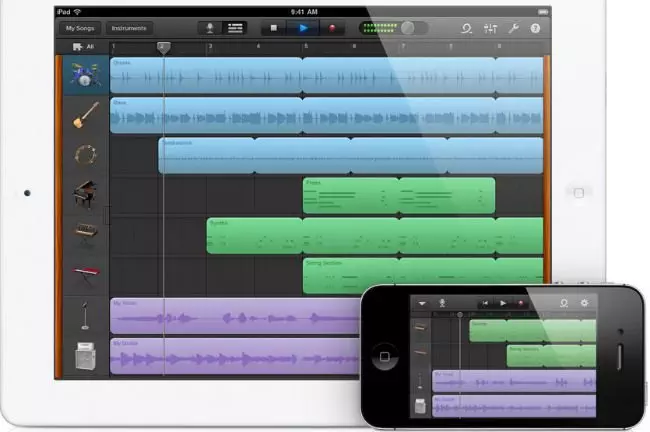Start recording with the iPad record button

(x=332, y=28)
